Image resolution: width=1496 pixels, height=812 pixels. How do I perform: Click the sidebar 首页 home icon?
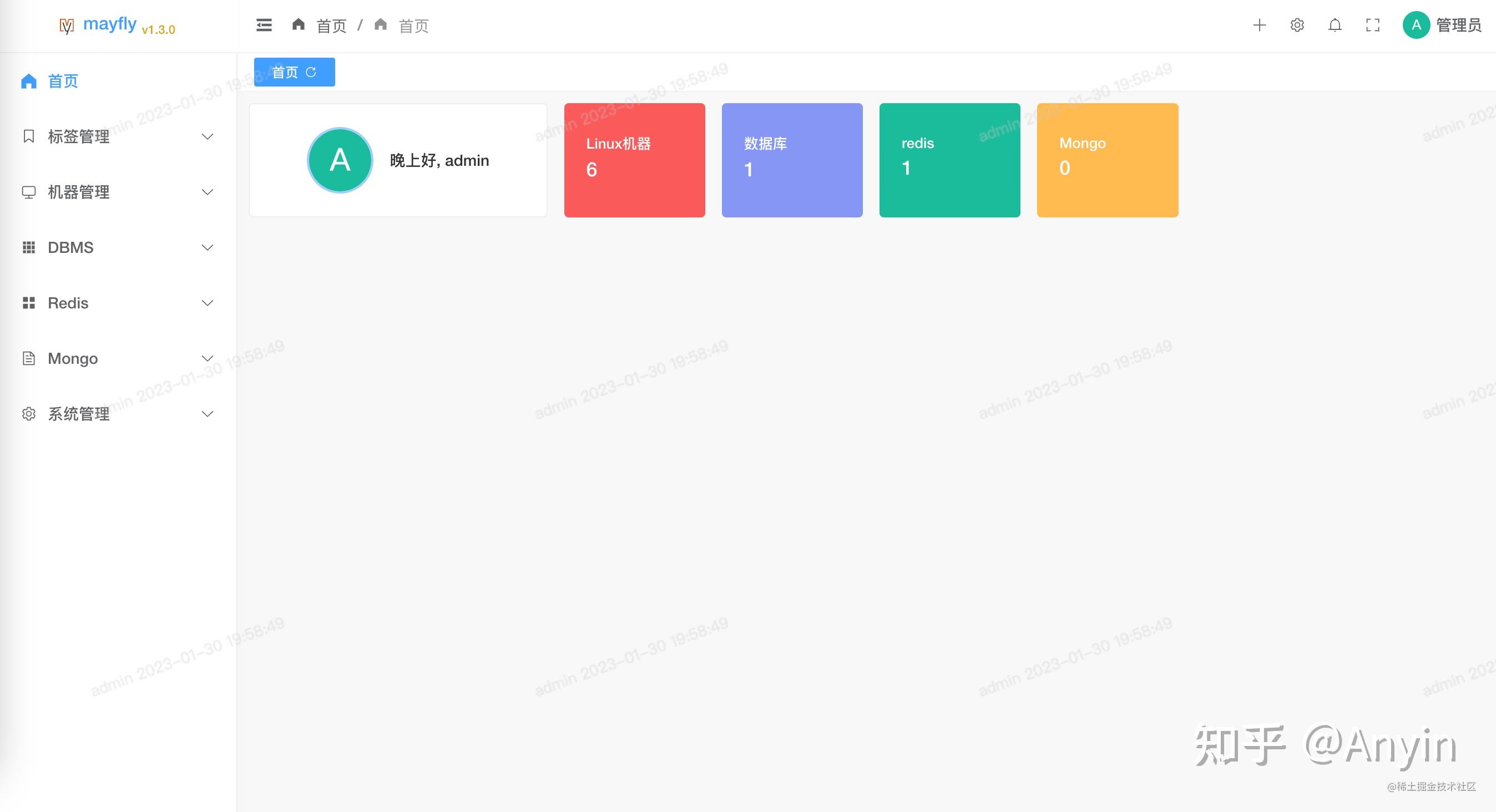pos(28,82)
